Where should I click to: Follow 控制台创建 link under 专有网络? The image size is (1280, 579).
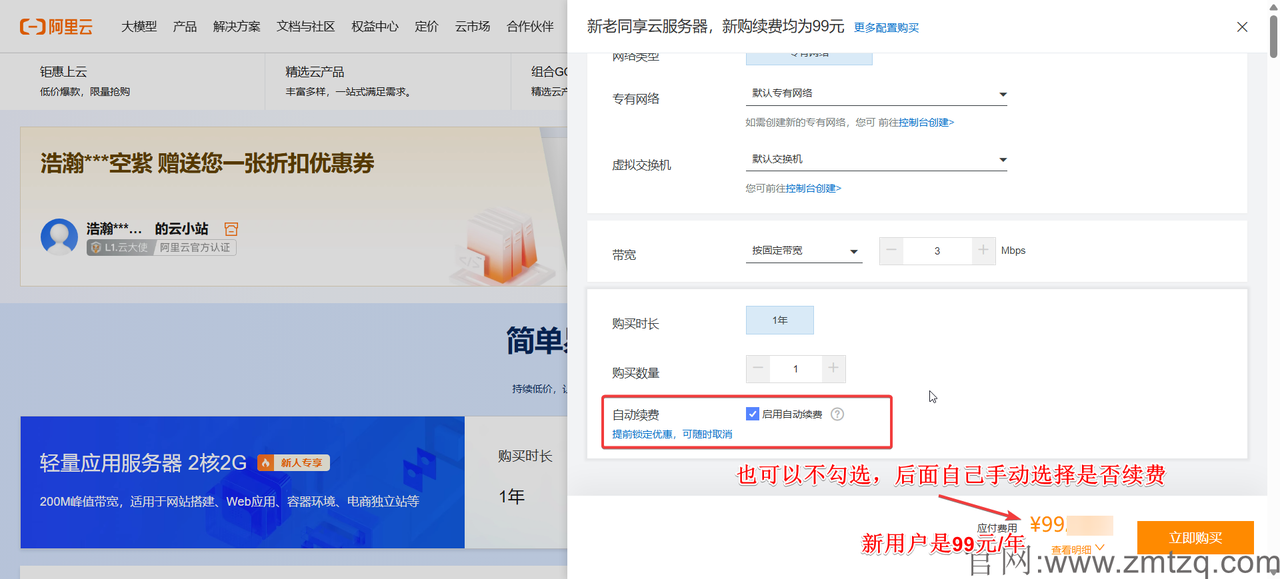click(926, 122)
